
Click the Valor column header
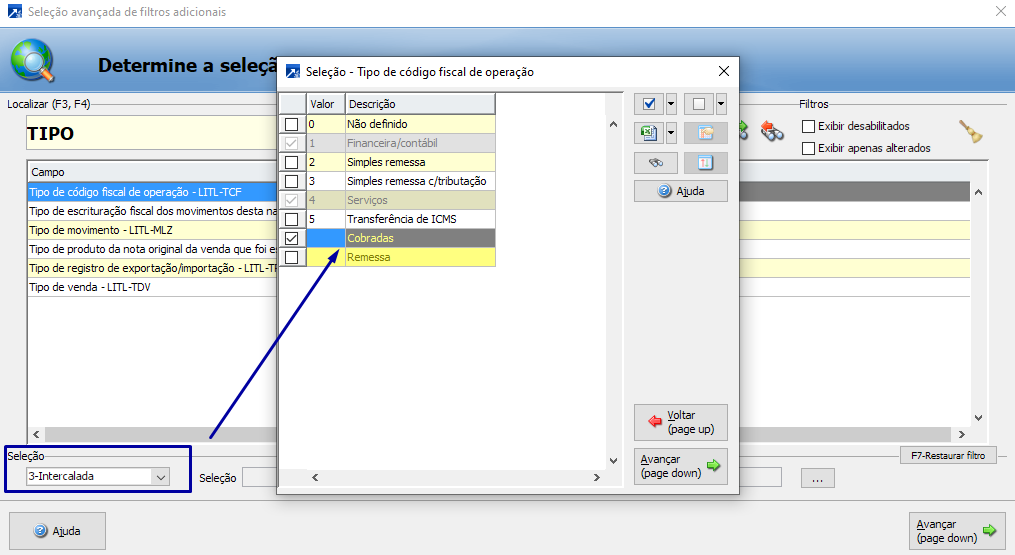click(x=326, y=104)
